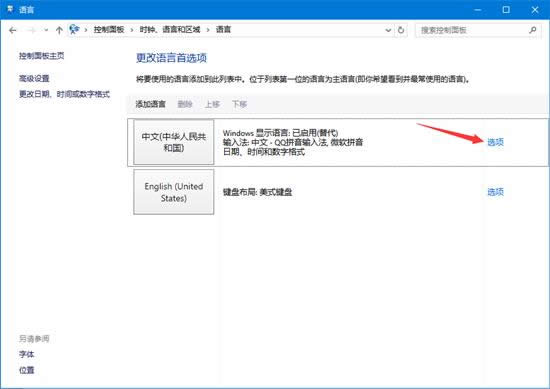
Task: Open 选项 for 中文(中华人民共和国)
Action: point(495,142)
